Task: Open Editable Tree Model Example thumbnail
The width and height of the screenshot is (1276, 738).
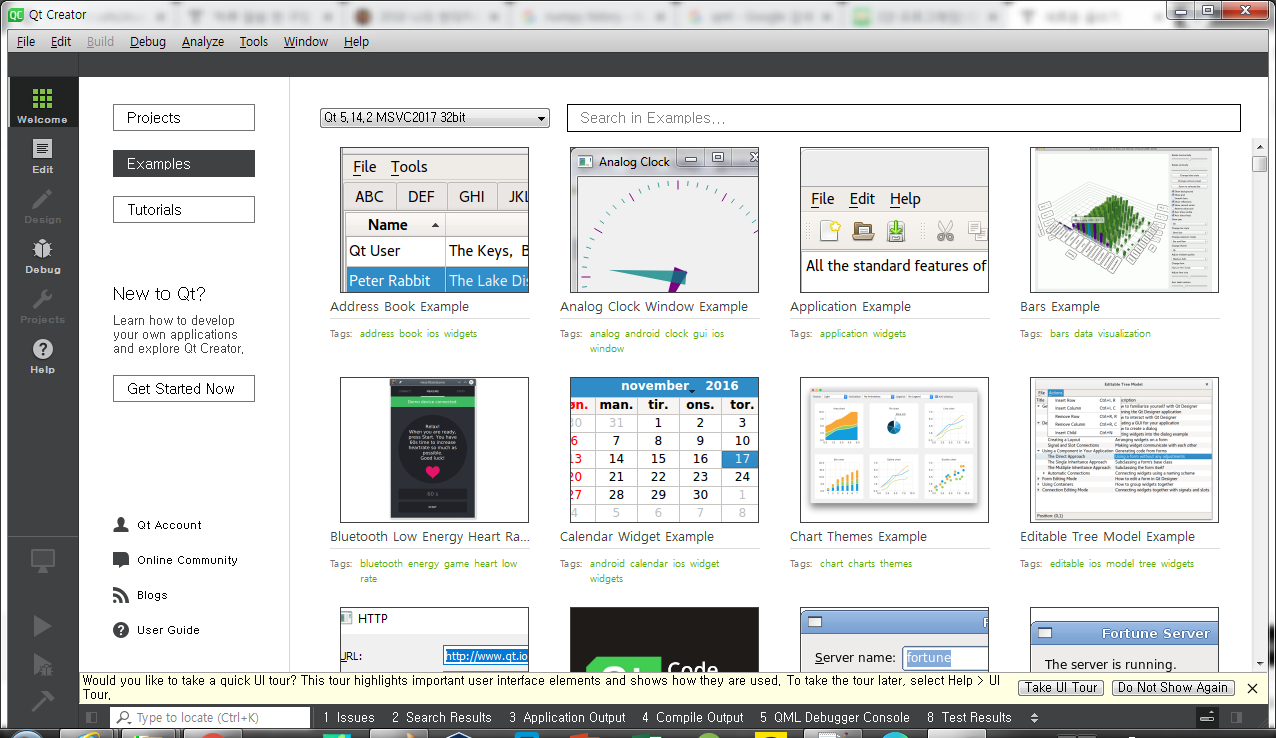Action: pos(1124,450)
